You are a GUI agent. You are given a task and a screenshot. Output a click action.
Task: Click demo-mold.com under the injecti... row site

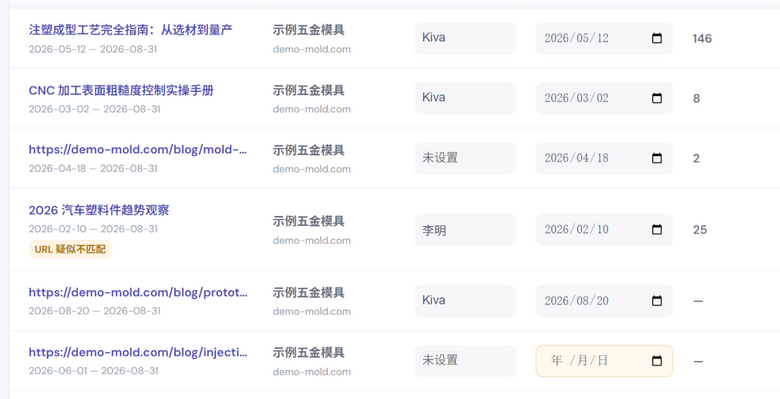click(311, 372)
